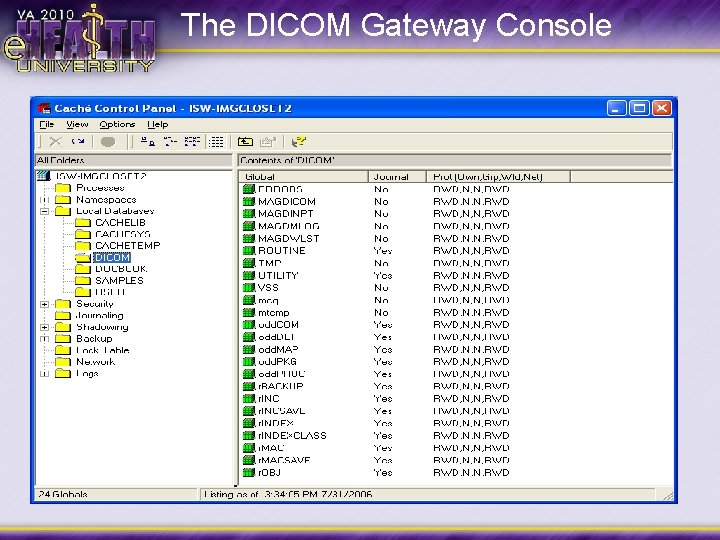Click the green global icon beside UTILITY

pos(248,276)
